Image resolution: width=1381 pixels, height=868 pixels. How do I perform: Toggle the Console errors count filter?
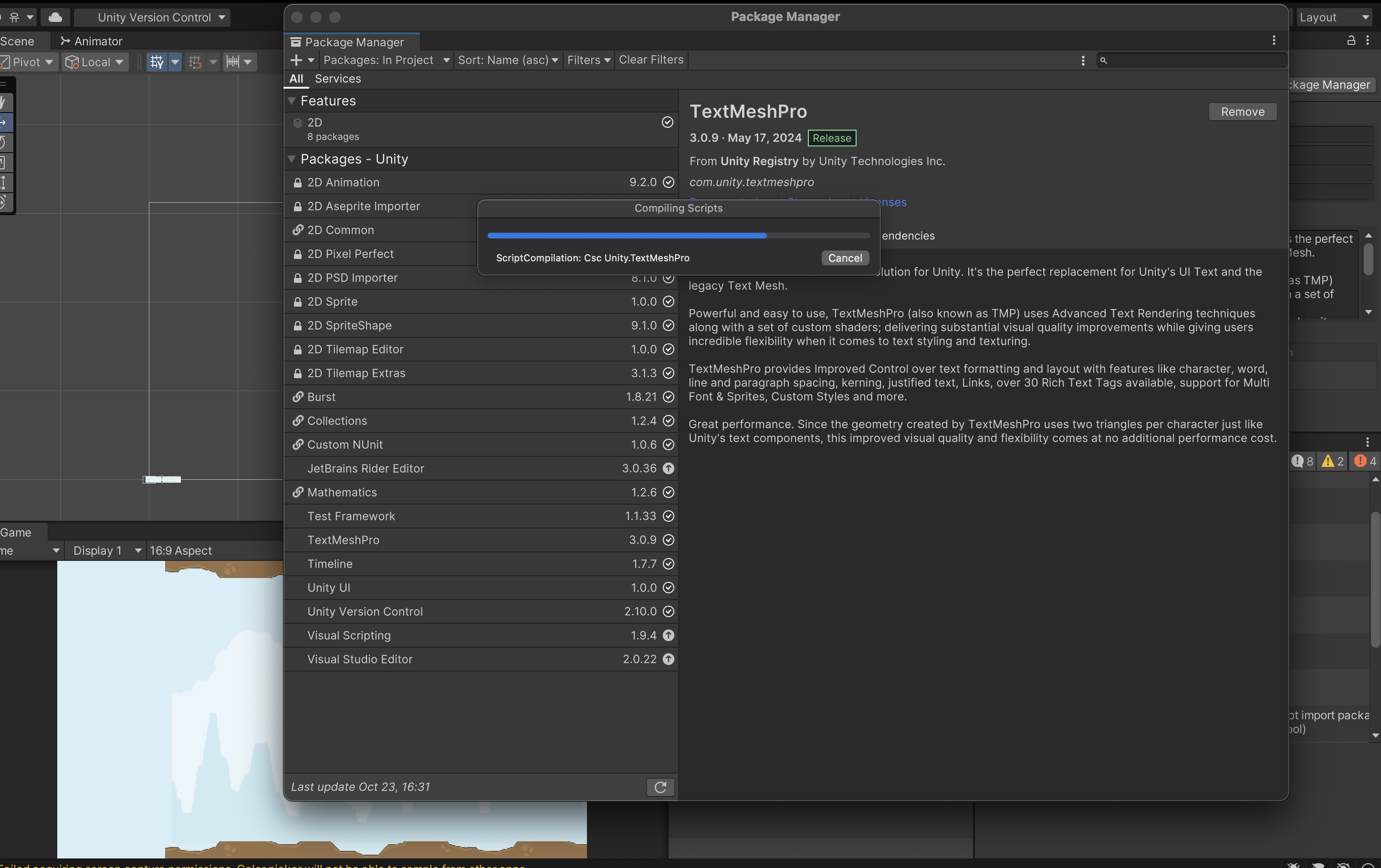[1365, 461]
